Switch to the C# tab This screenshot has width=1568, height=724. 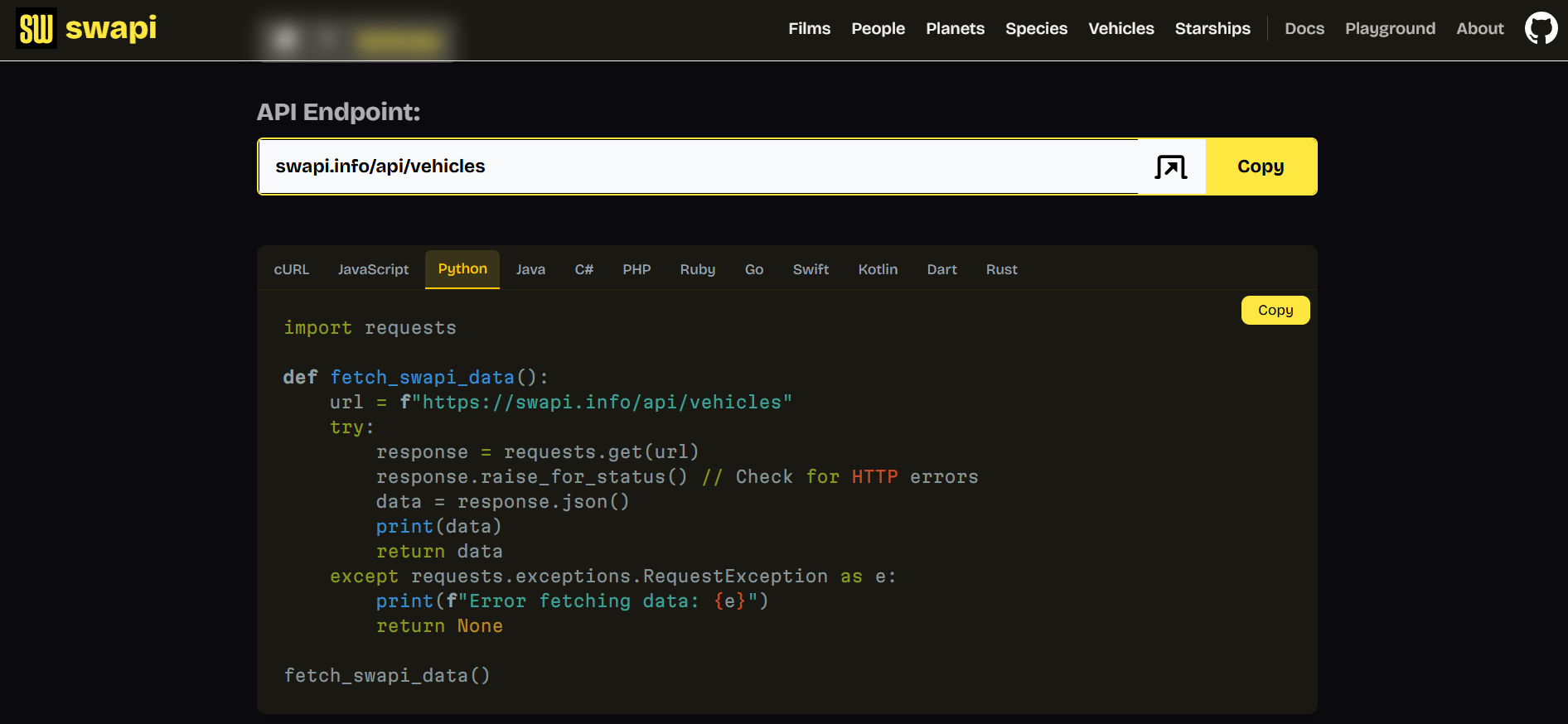pos(584,269)
